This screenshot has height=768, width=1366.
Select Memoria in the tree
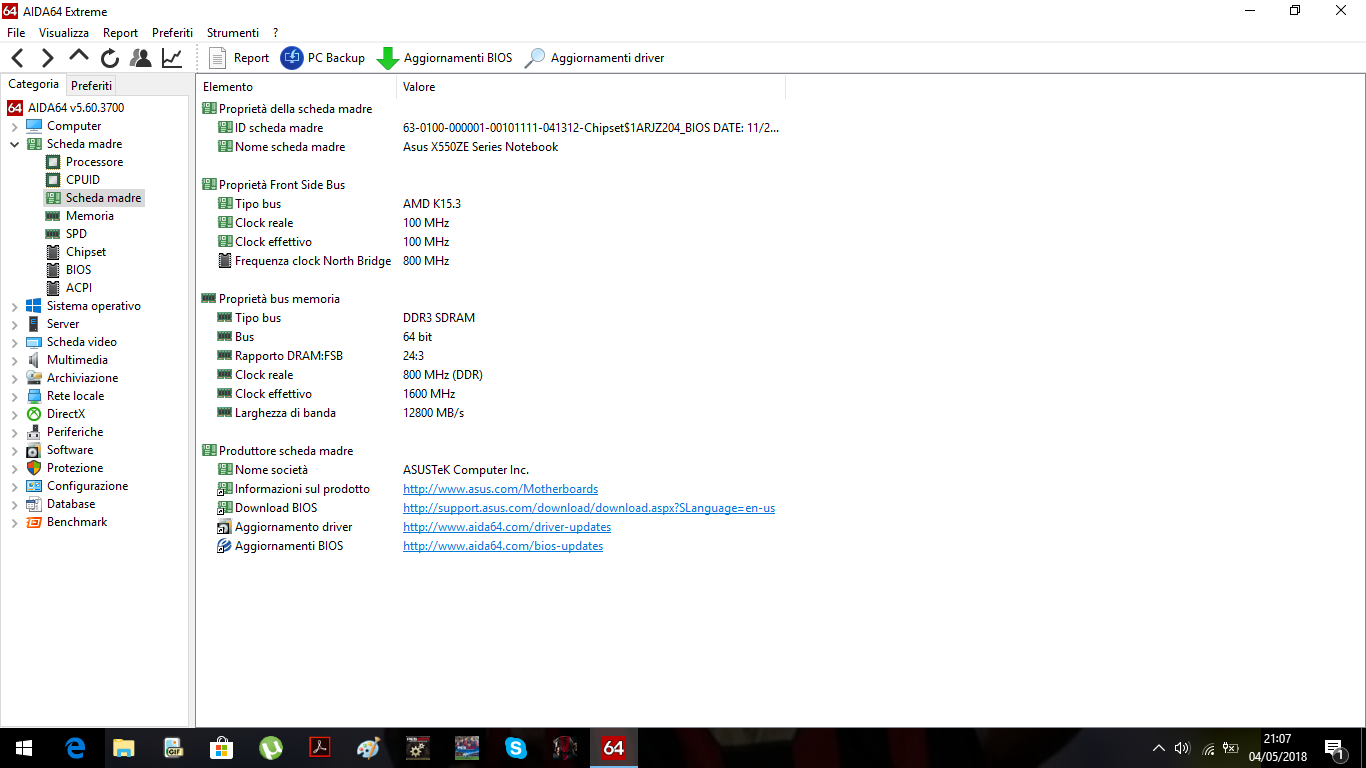[x=90, y=216]
